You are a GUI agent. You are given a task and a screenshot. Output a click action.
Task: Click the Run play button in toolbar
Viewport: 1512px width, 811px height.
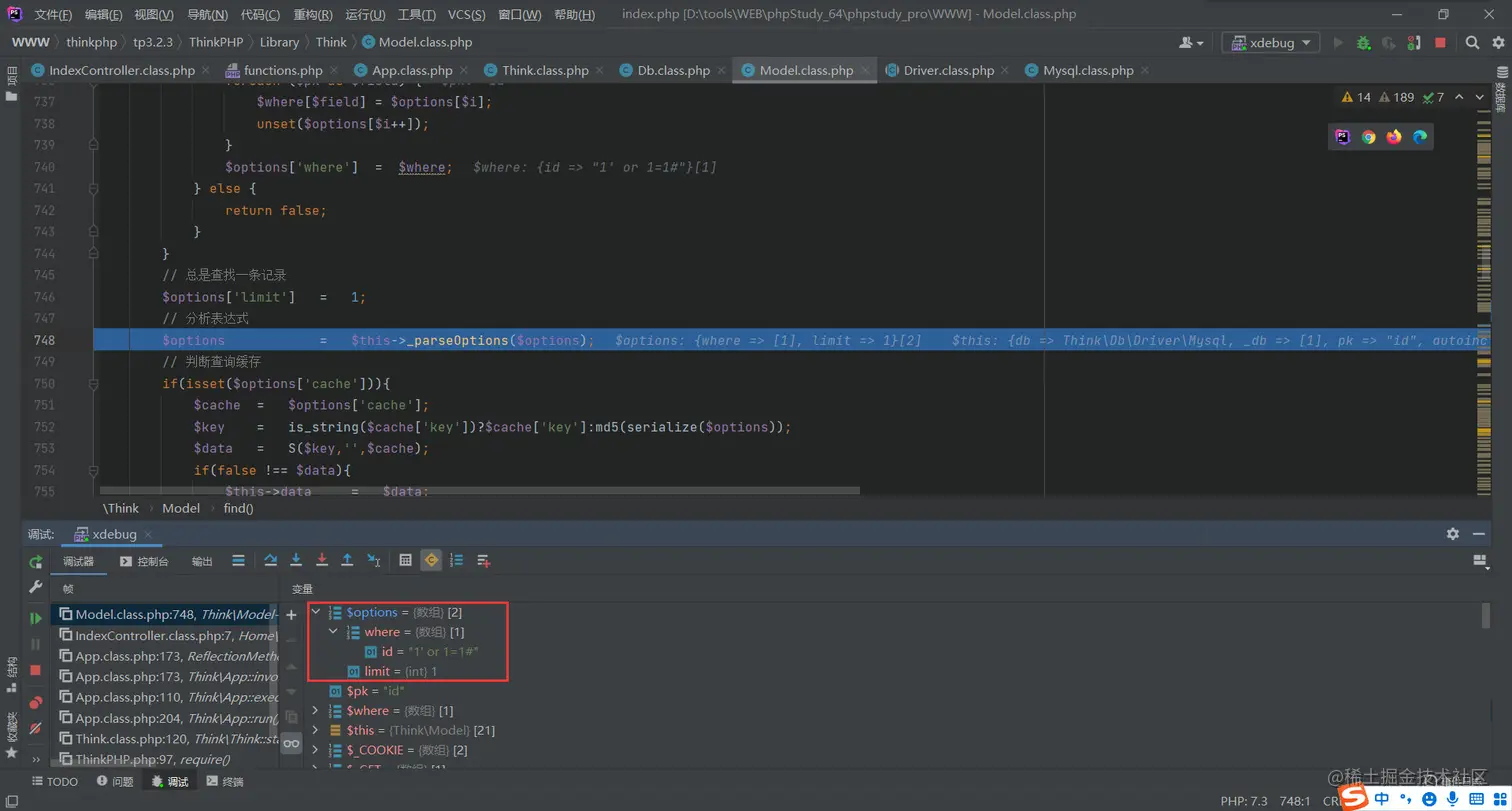1338,43
